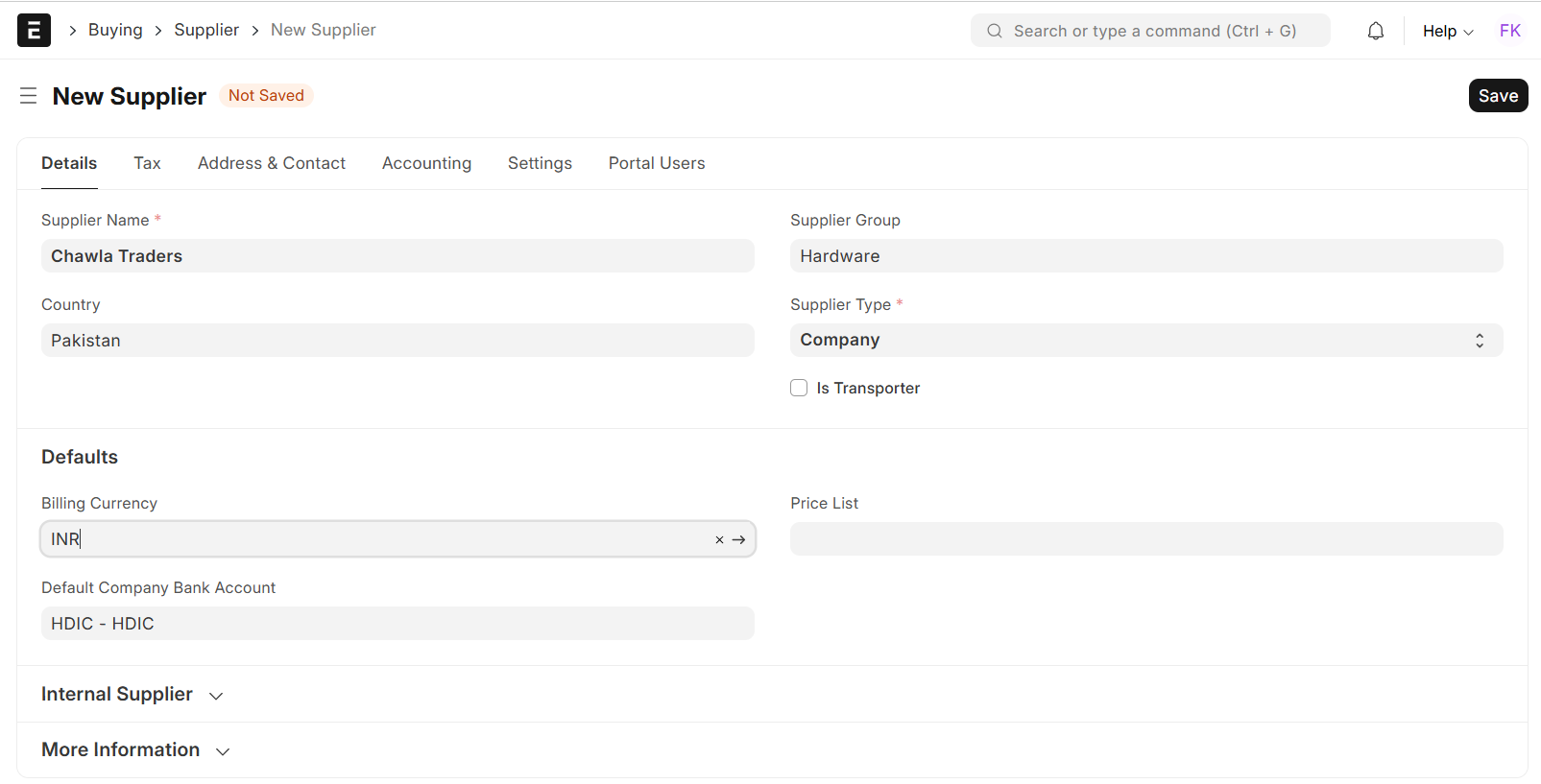This screenshot has width=1541, height=784.
Task: Open the Address & Contact tab
Action: [x=272, y=163]
